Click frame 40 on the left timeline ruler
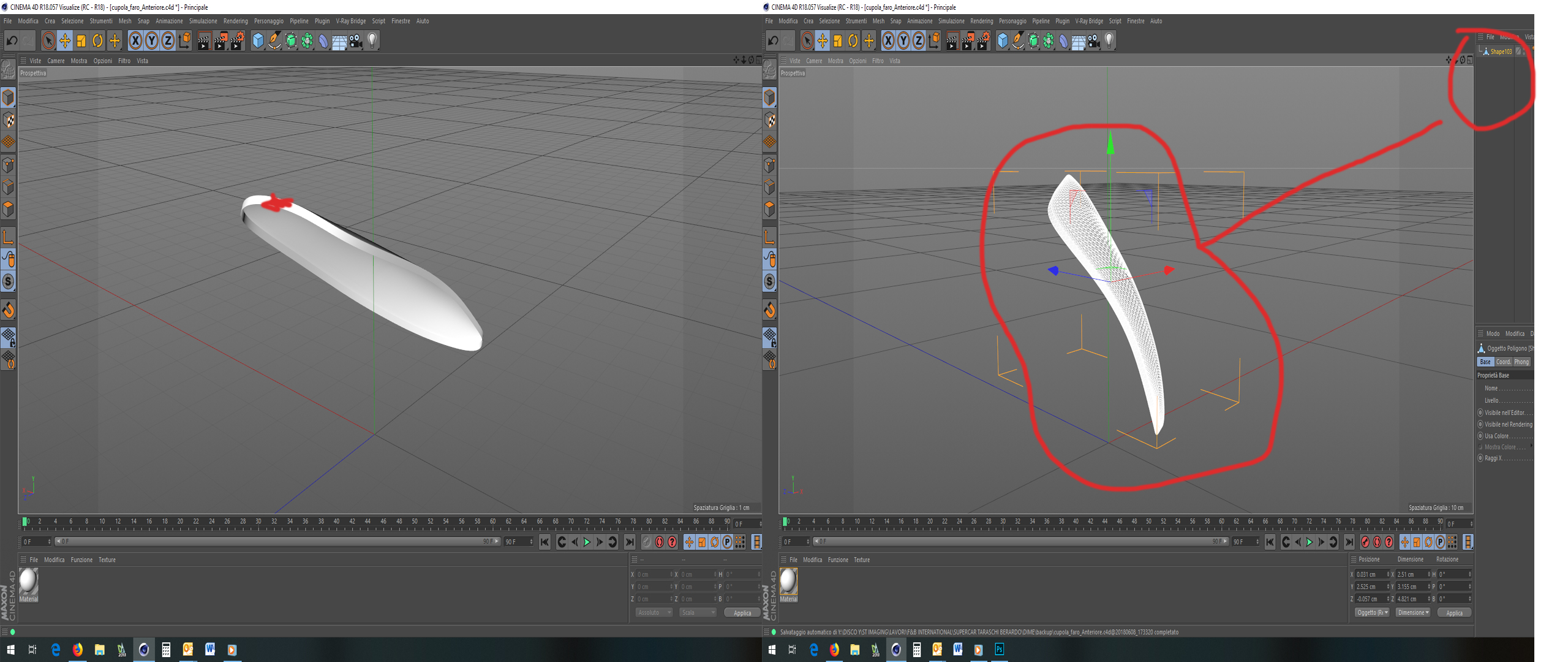Screen dimensions: 1568x662 coord(336,522)
